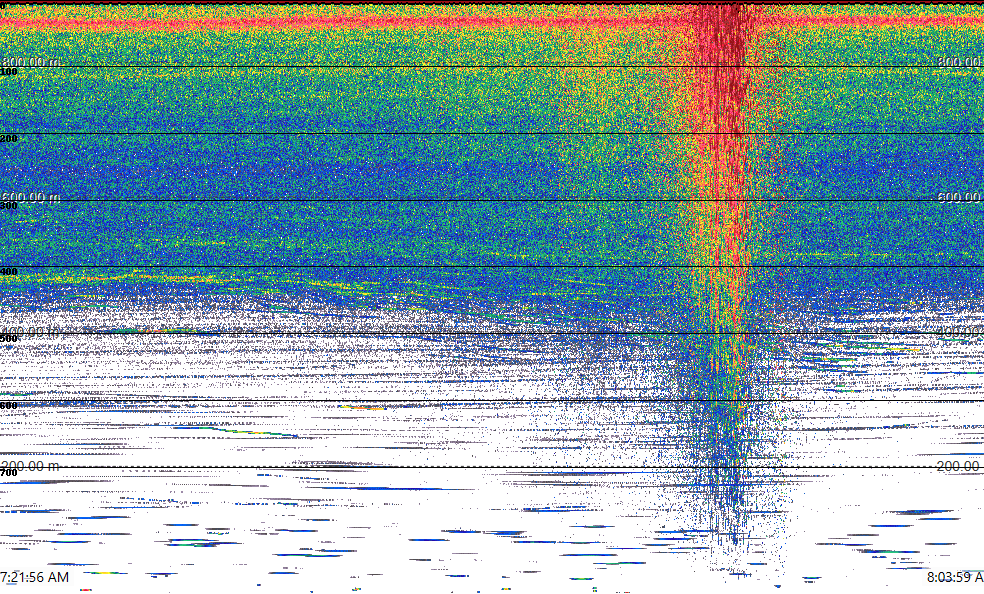Click the bold 0 tick at top-left
984x594 pixels.
coord(4,5)
